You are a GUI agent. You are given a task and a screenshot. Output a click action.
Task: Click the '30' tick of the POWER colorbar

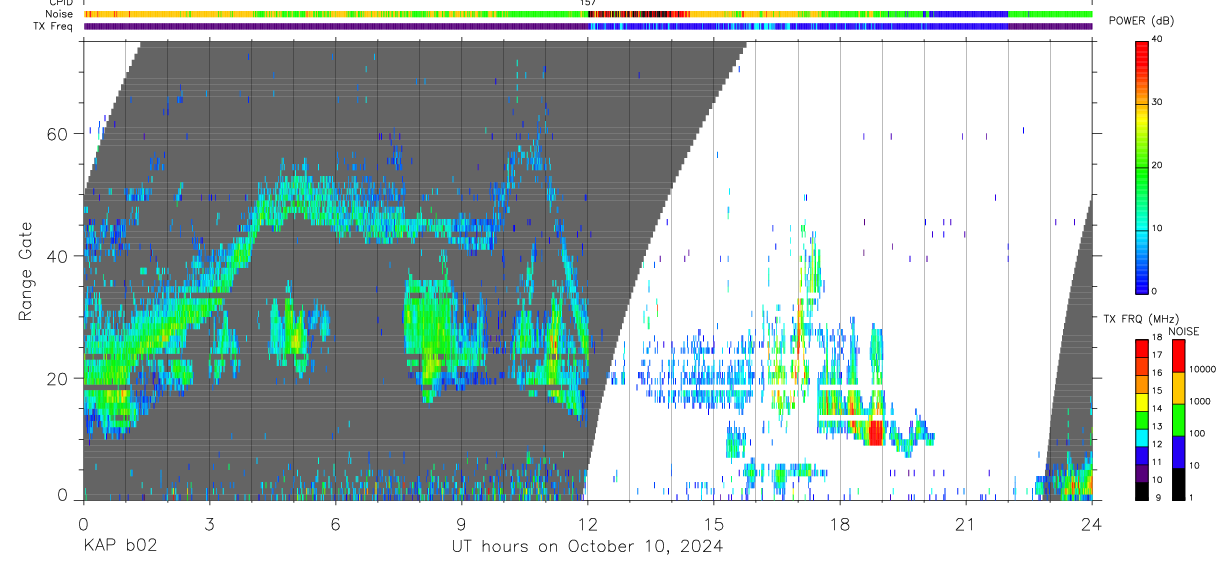pos(1158,103)
